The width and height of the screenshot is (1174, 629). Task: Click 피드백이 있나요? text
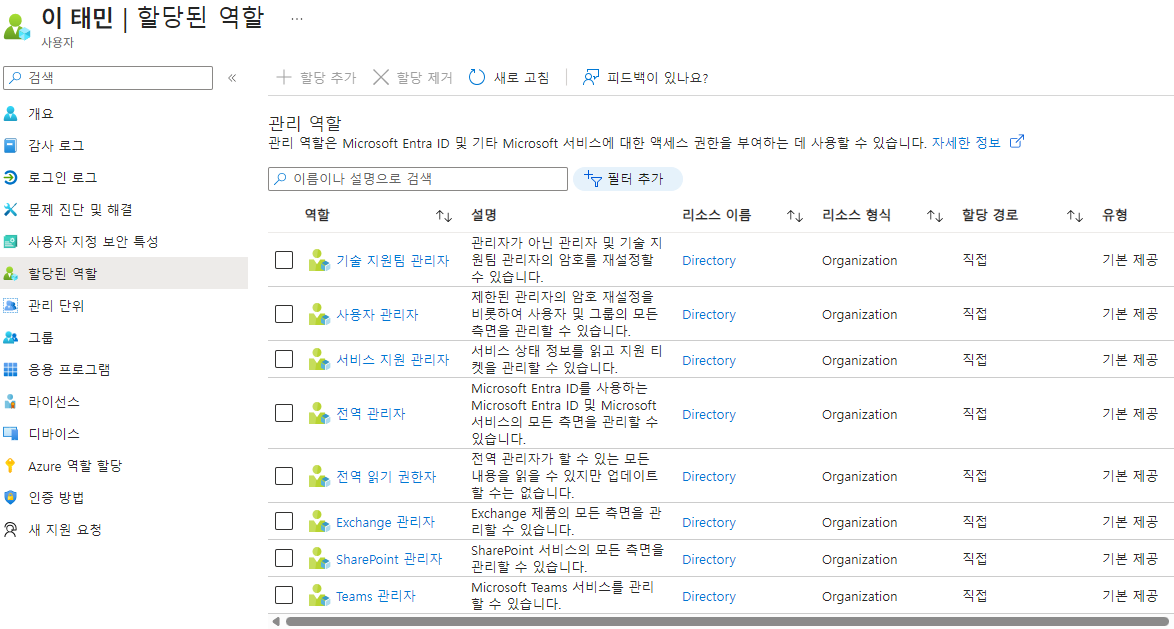657,78
